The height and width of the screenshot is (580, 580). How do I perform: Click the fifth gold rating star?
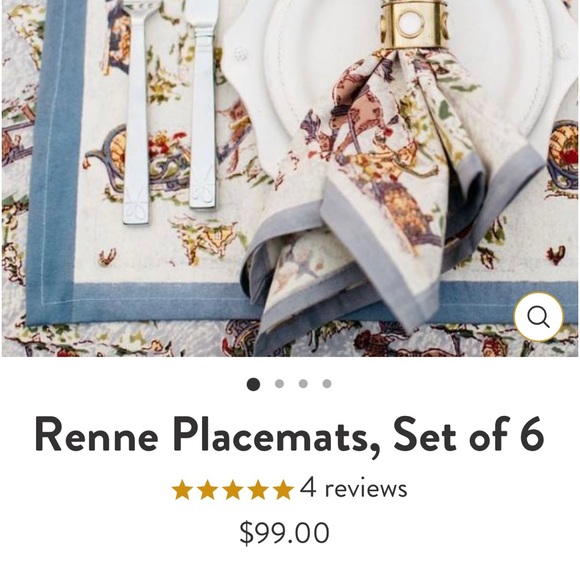(283, 489)
